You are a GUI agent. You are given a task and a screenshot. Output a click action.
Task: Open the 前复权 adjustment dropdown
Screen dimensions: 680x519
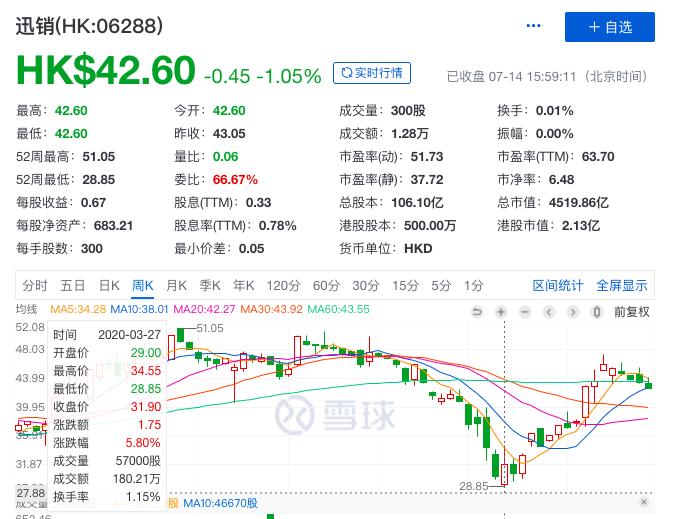631,311
